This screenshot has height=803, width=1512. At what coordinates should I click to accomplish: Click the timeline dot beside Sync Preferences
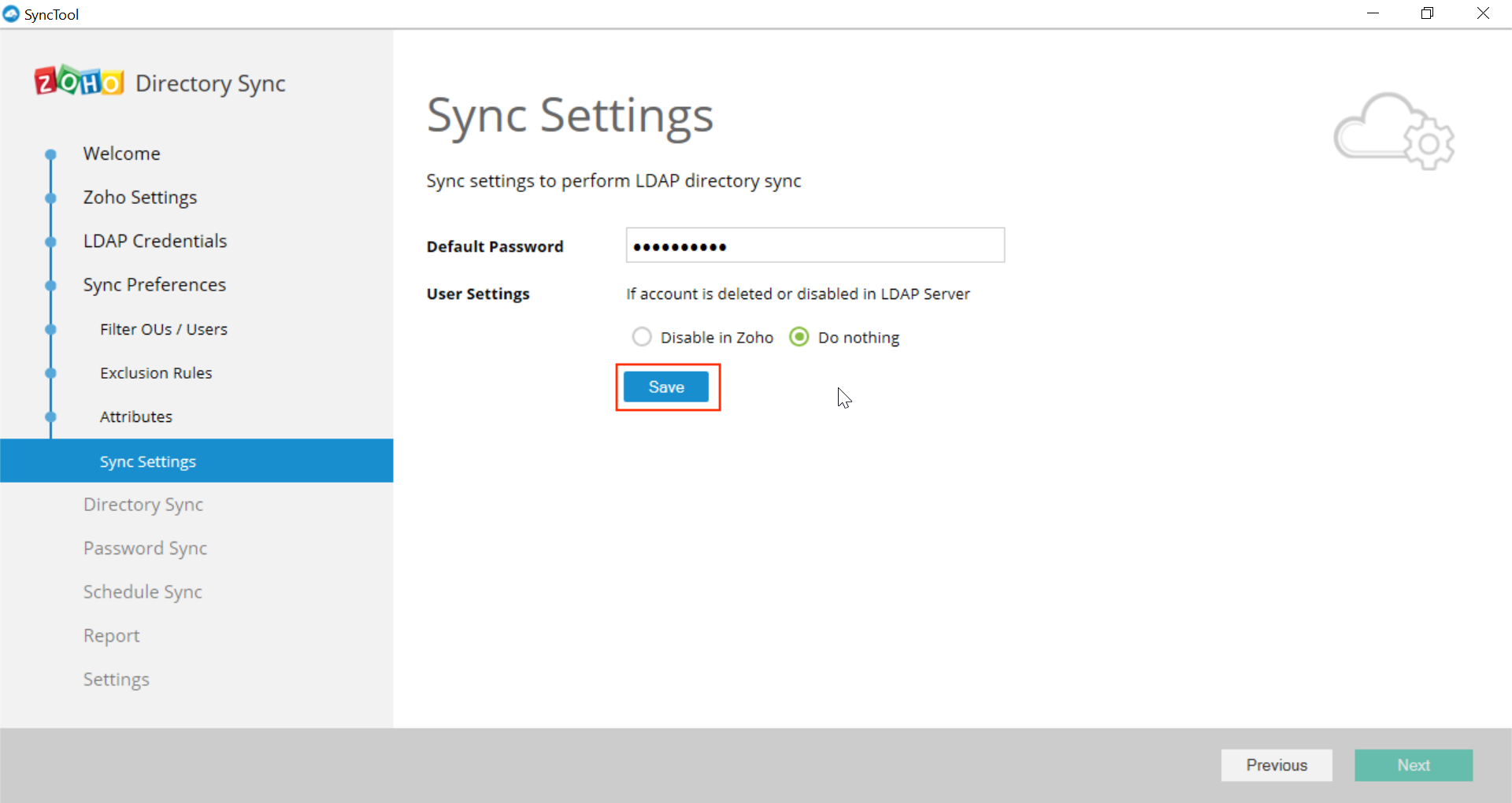pyautogui.click(x=50, y=286)
